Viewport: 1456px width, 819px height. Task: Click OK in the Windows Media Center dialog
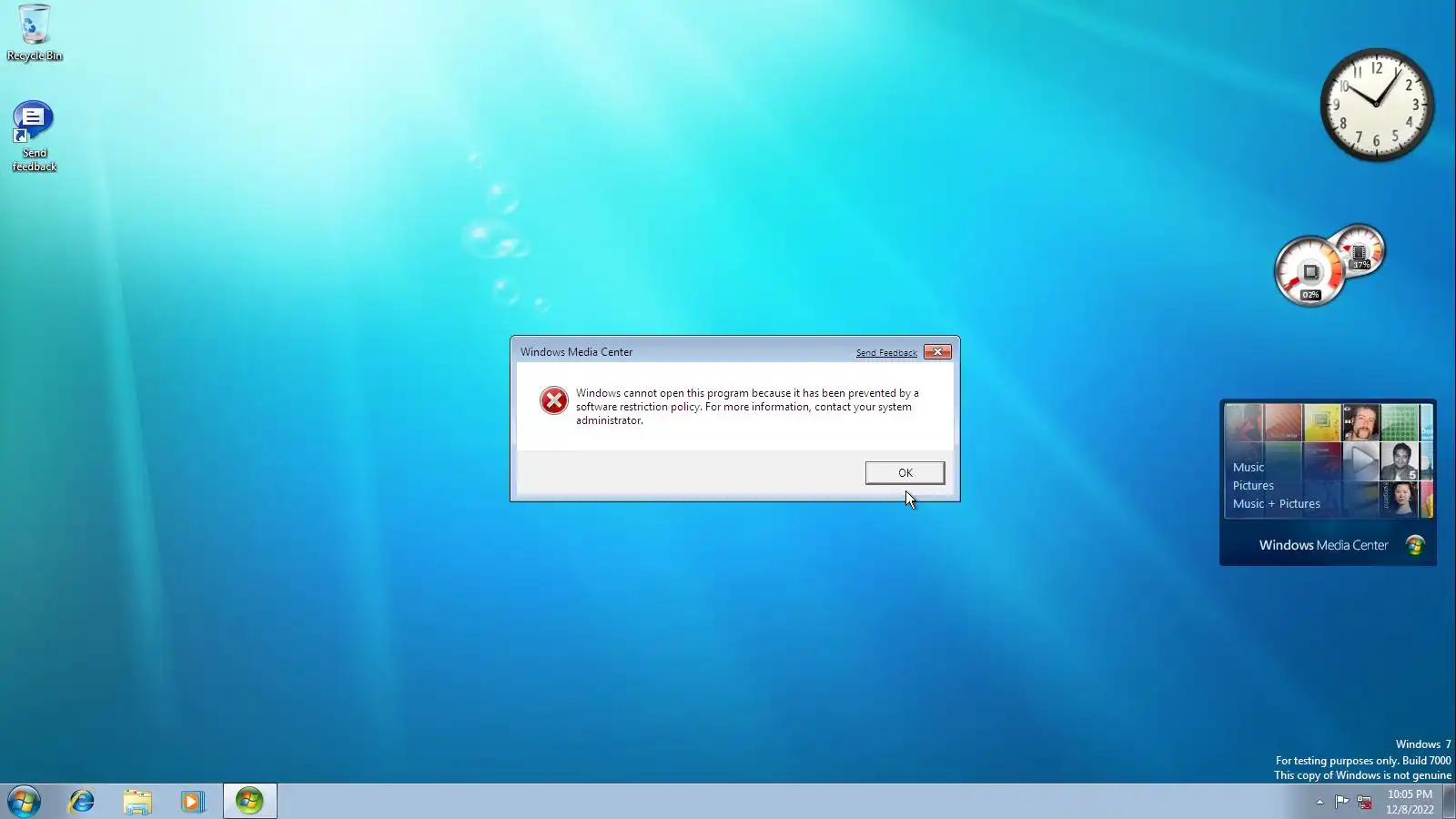click(x=905, y=472)
